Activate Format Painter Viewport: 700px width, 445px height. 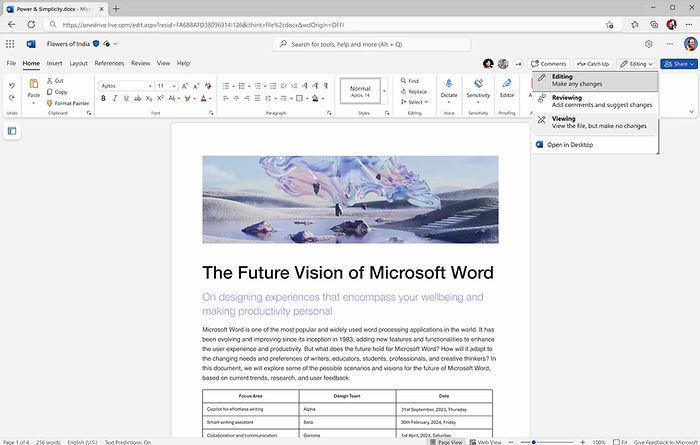pos(68,103)
